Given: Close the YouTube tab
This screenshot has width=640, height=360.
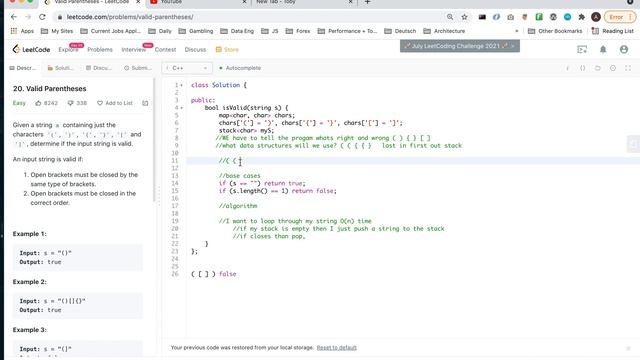Looking at the screenshot, I should coord(244,2).
